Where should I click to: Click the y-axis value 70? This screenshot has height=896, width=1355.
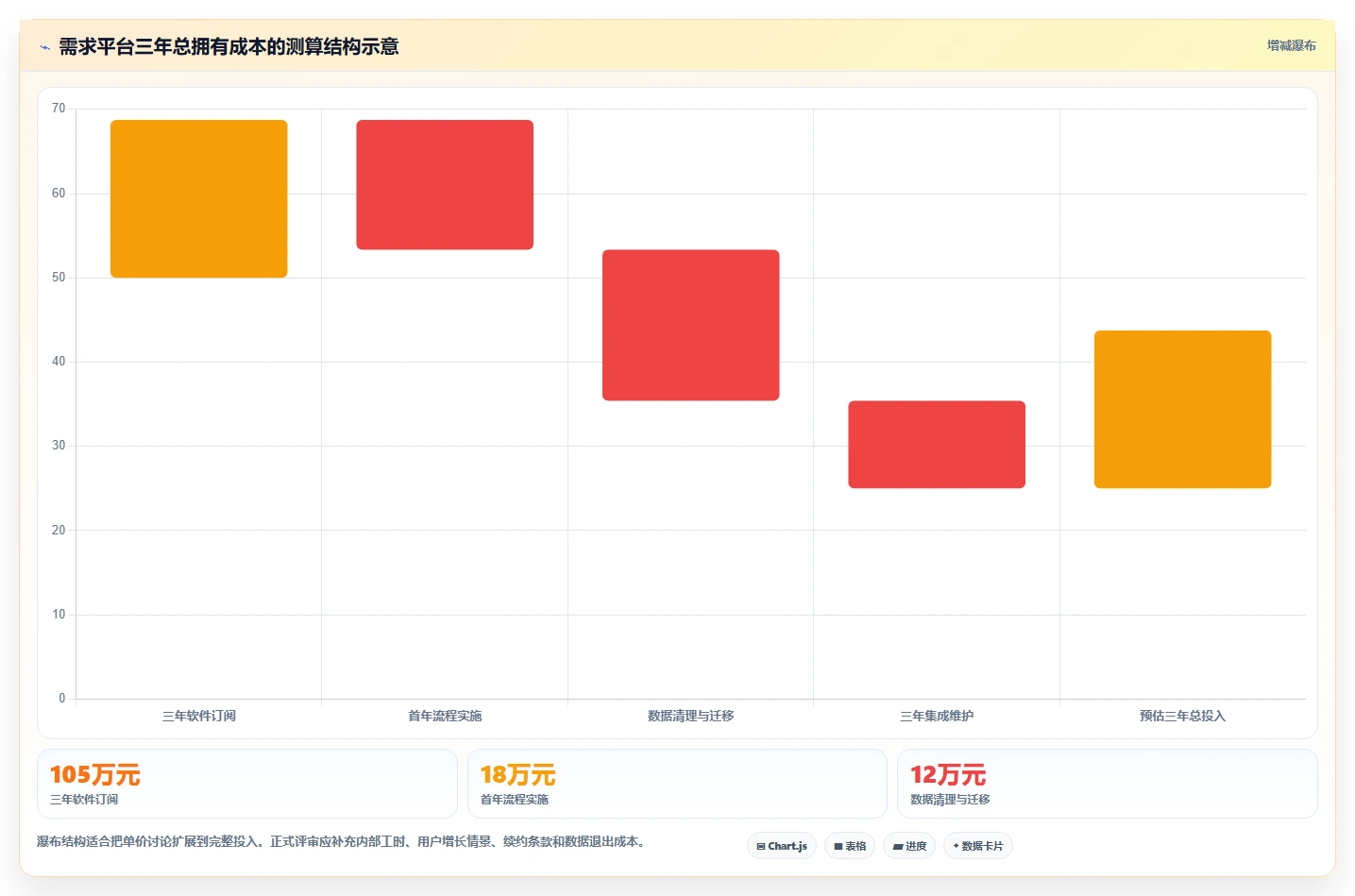click(59, 109)
